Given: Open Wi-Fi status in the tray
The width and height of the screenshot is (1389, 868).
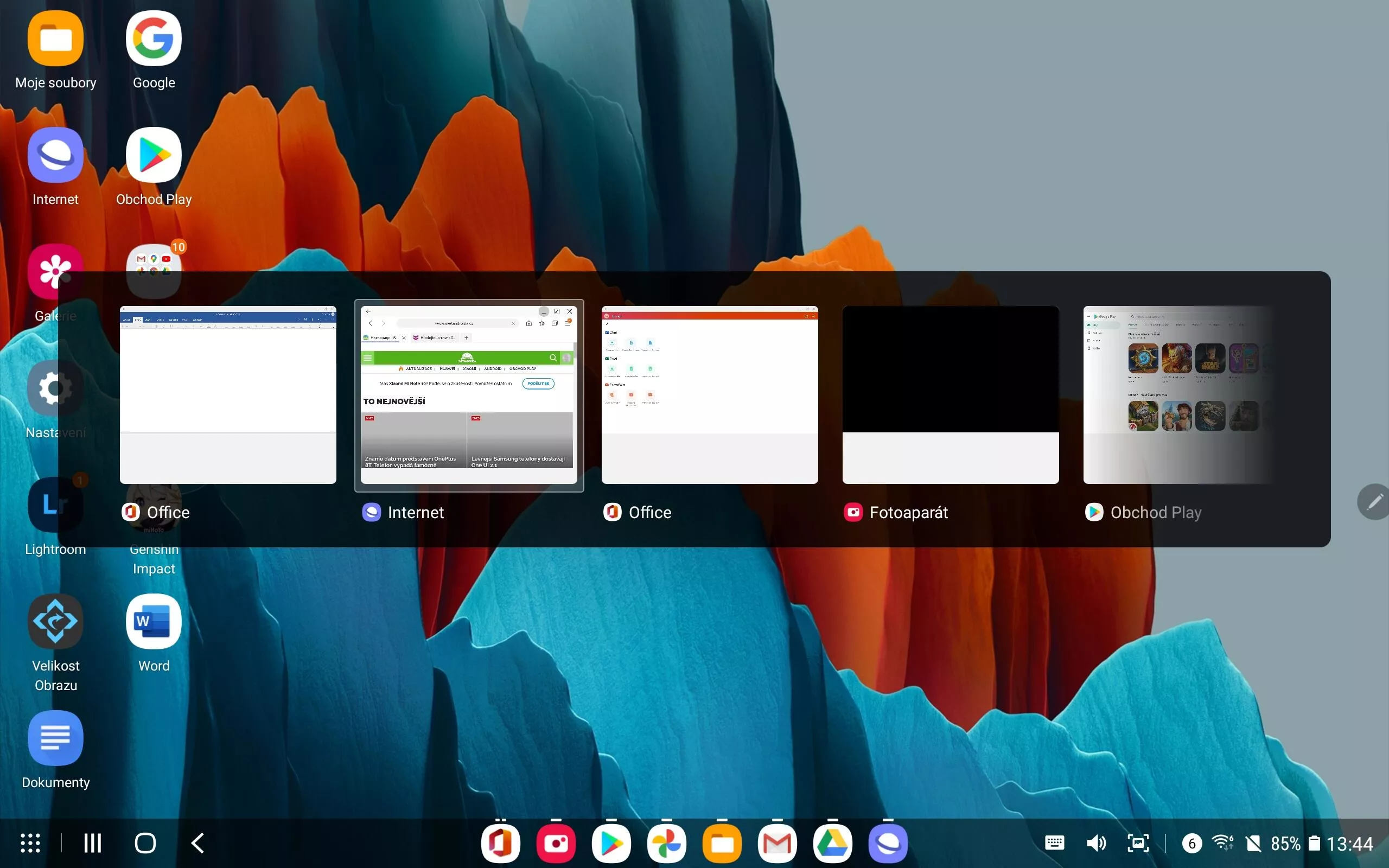Looking at the screenshot, I should [x=1222, y=843].
